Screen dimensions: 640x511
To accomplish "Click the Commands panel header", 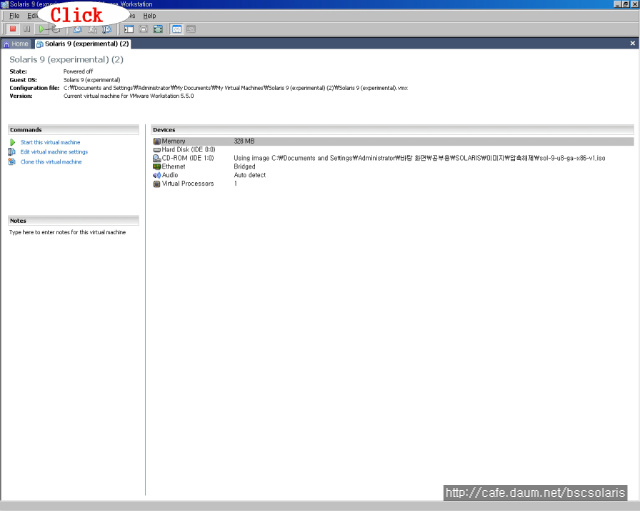I will pyautogui.click(x=73, y=130).
